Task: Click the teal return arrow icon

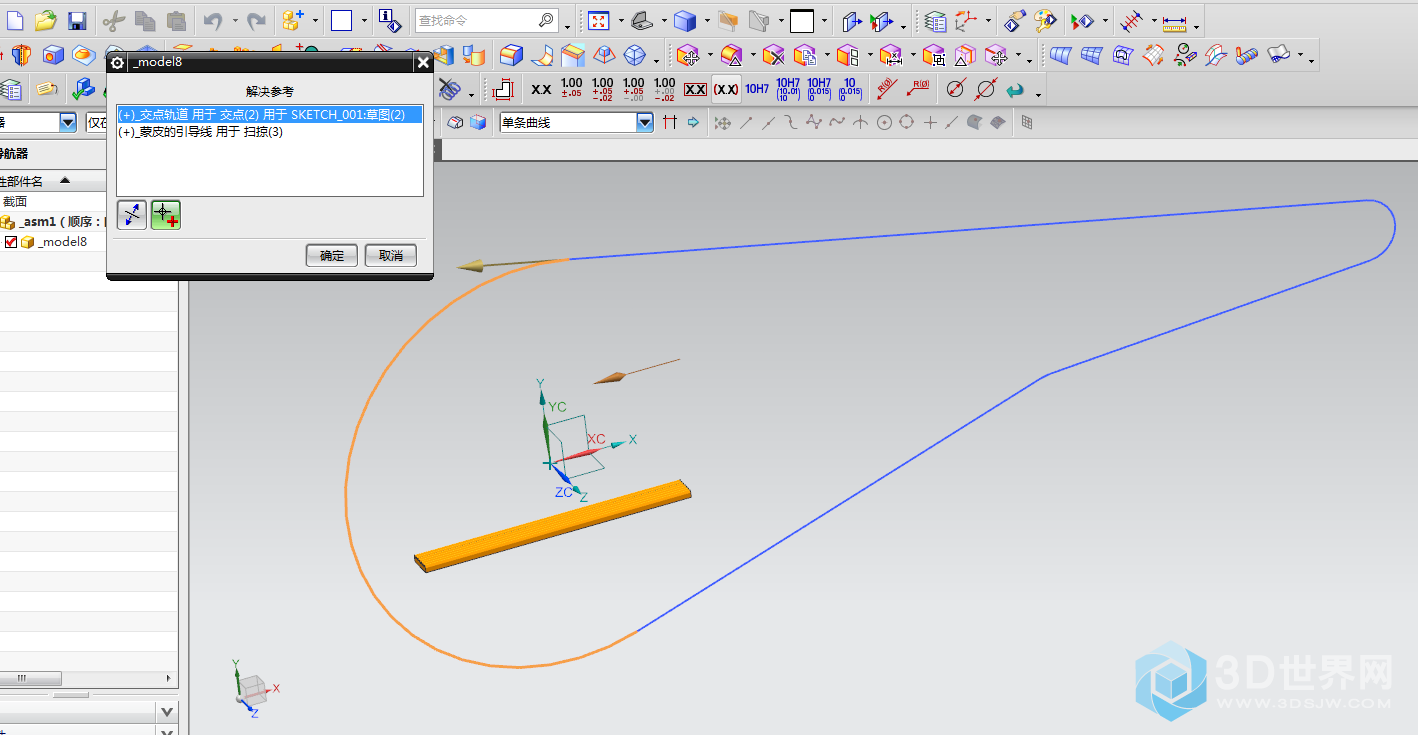Action: point(1016,90)
